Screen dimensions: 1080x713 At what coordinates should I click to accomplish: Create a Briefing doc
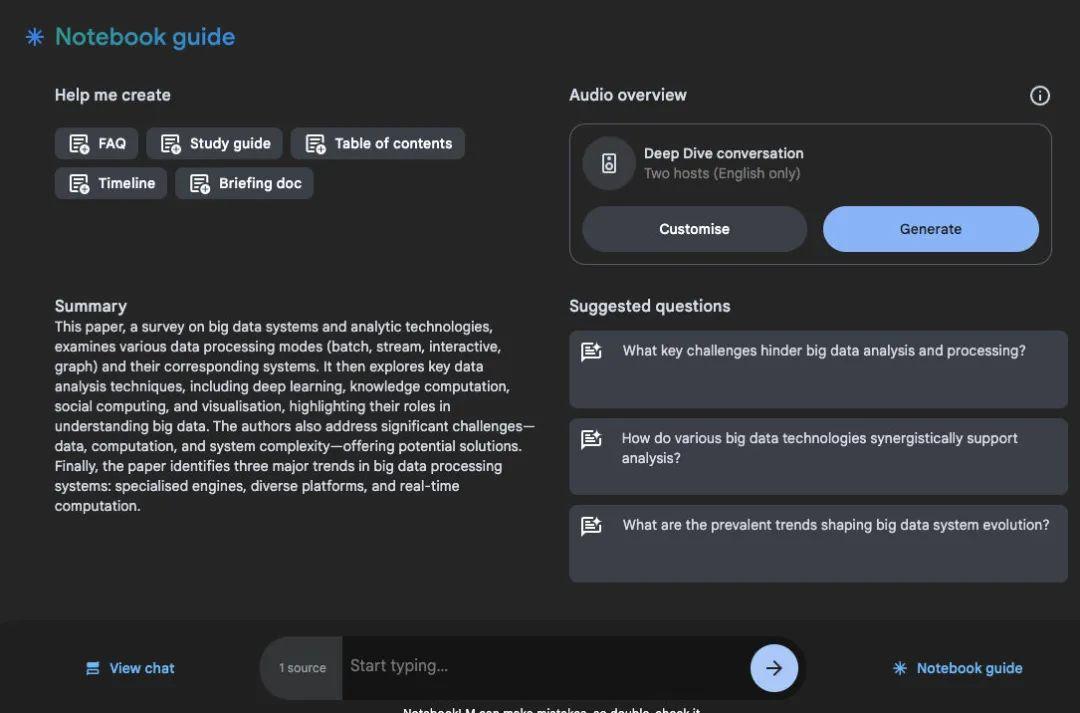[245, 184]
